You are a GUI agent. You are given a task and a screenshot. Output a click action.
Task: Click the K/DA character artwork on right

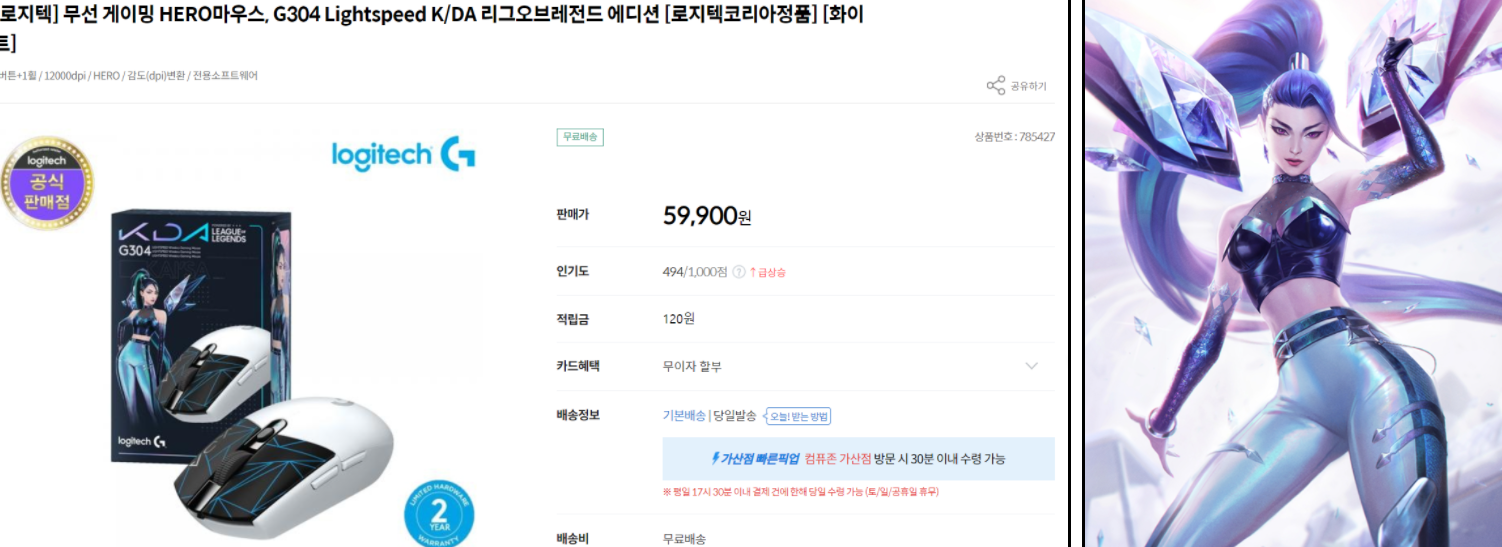pos(1293,273)
